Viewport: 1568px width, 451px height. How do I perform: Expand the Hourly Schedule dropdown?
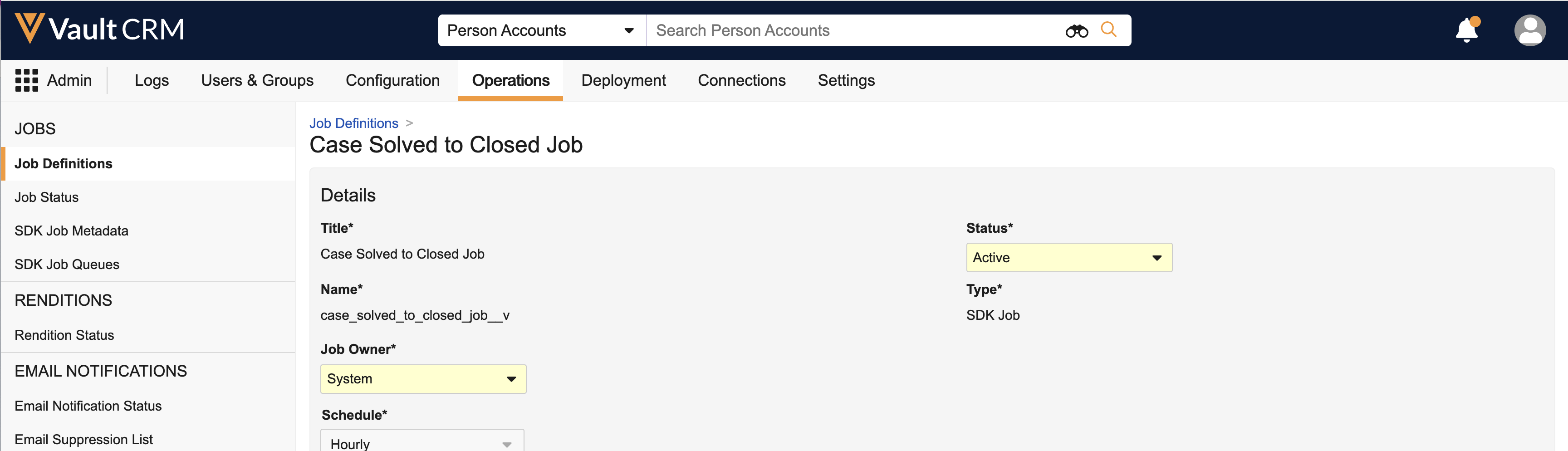coord(422,443)
